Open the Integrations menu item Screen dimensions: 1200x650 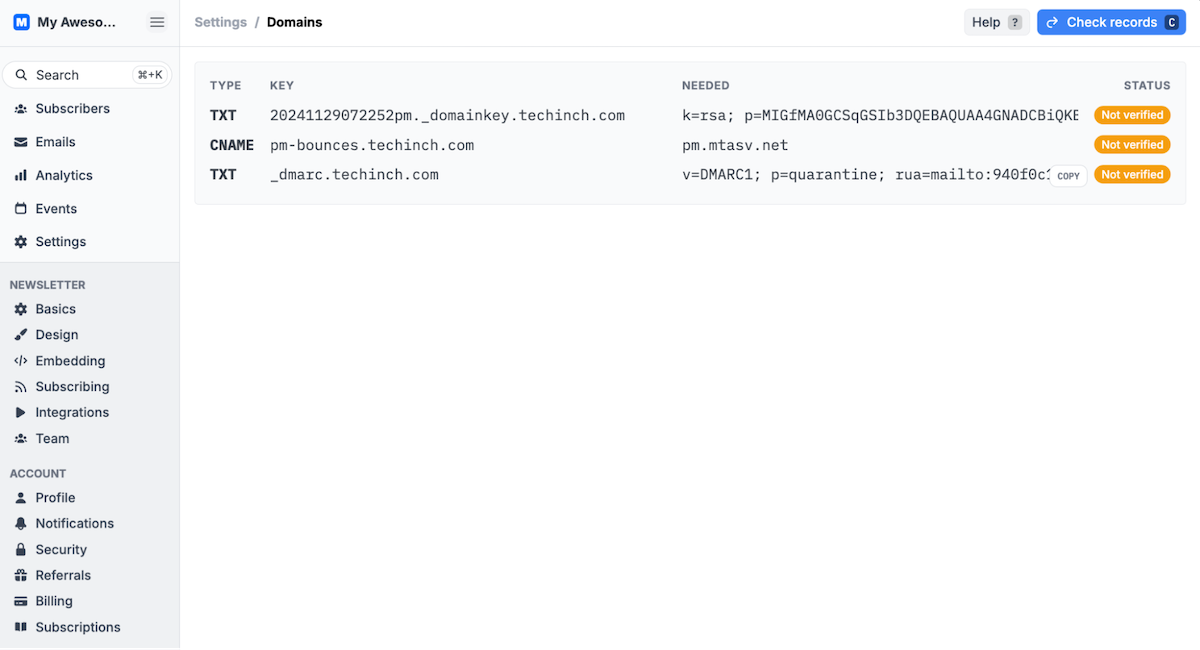point(72,412)
